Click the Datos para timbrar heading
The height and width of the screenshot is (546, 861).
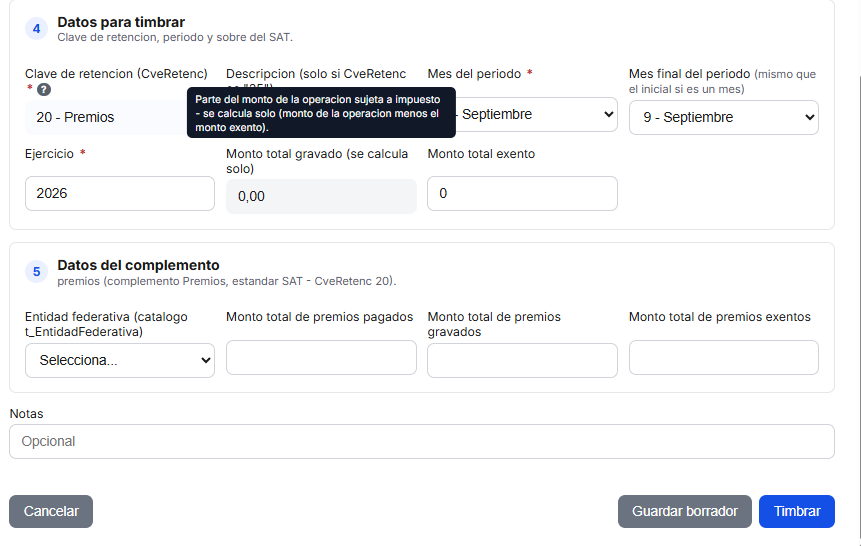(x=121, y=22)
